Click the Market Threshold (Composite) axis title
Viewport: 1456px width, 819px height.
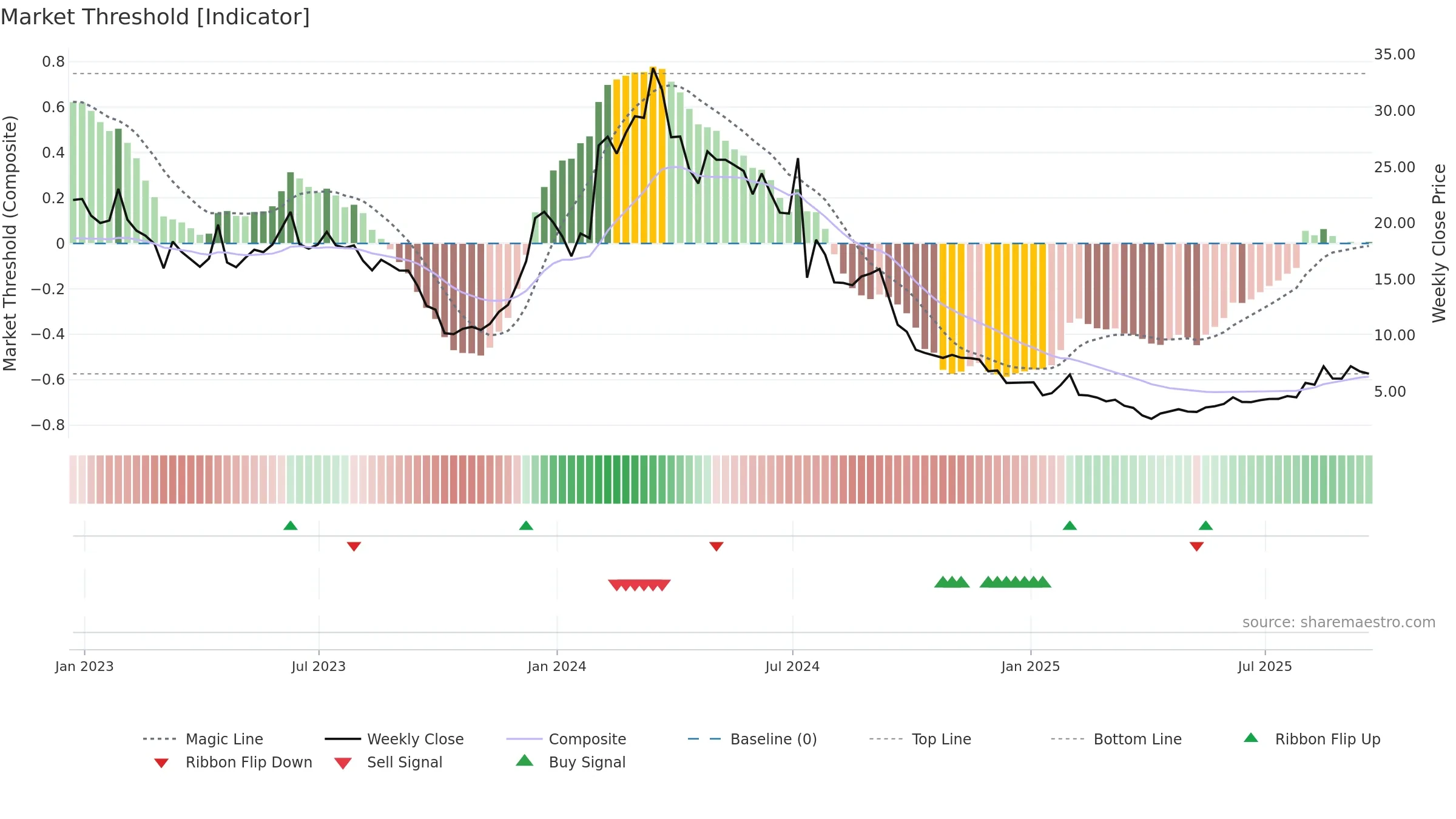pyautogui.click(x=10, y=243)
